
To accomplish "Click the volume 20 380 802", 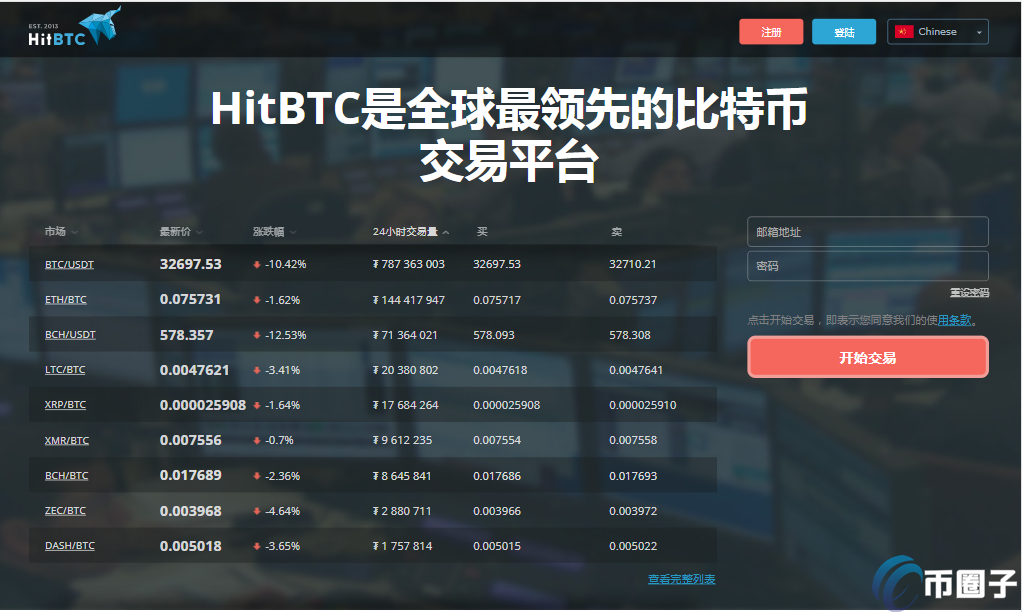I will (405, 370).
